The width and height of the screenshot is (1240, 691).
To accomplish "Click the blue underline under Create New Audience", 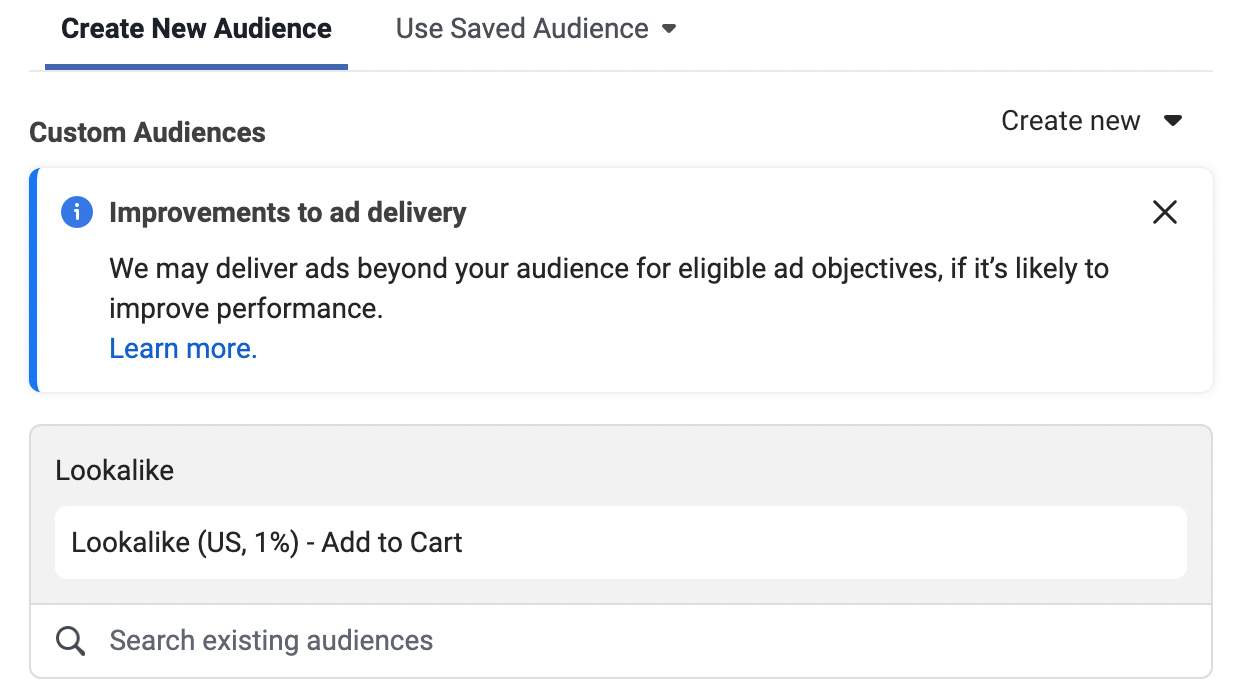I will (x=196, y=67).
